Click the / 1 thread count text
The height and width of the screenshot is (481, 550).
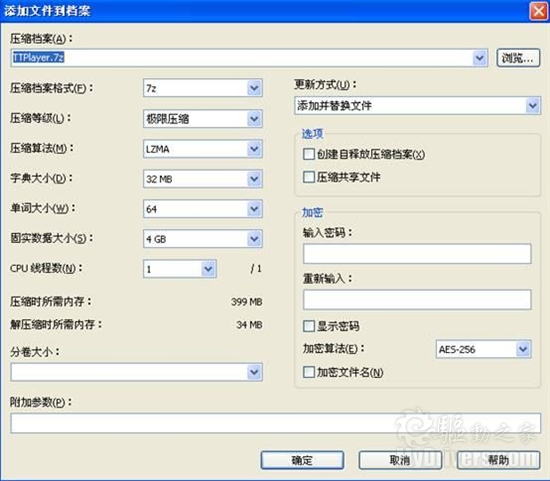(x=256, y=269)
